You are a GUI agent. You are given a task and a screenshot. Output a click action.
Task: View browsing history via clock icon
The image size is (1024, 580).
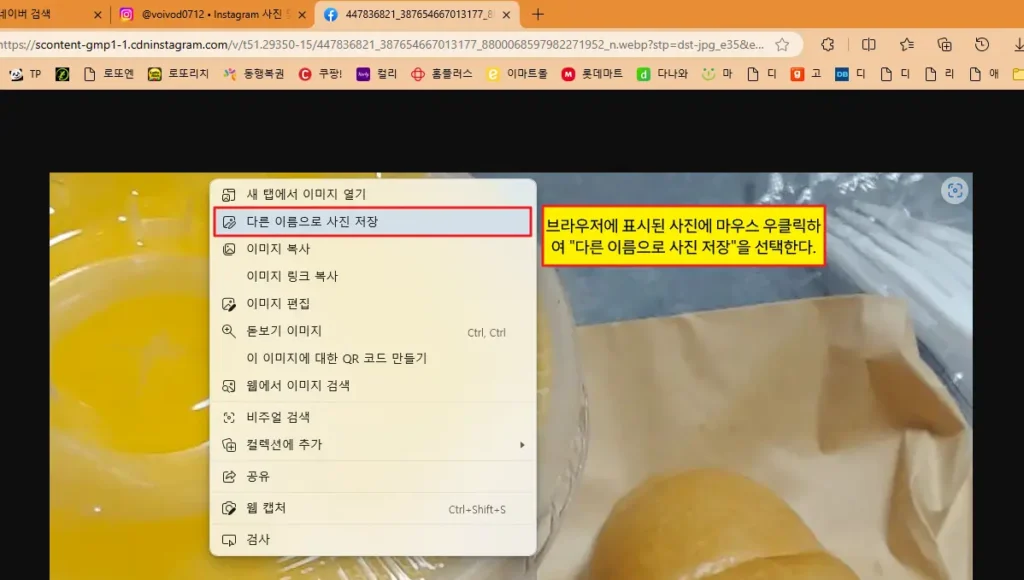tap(981, 45)
